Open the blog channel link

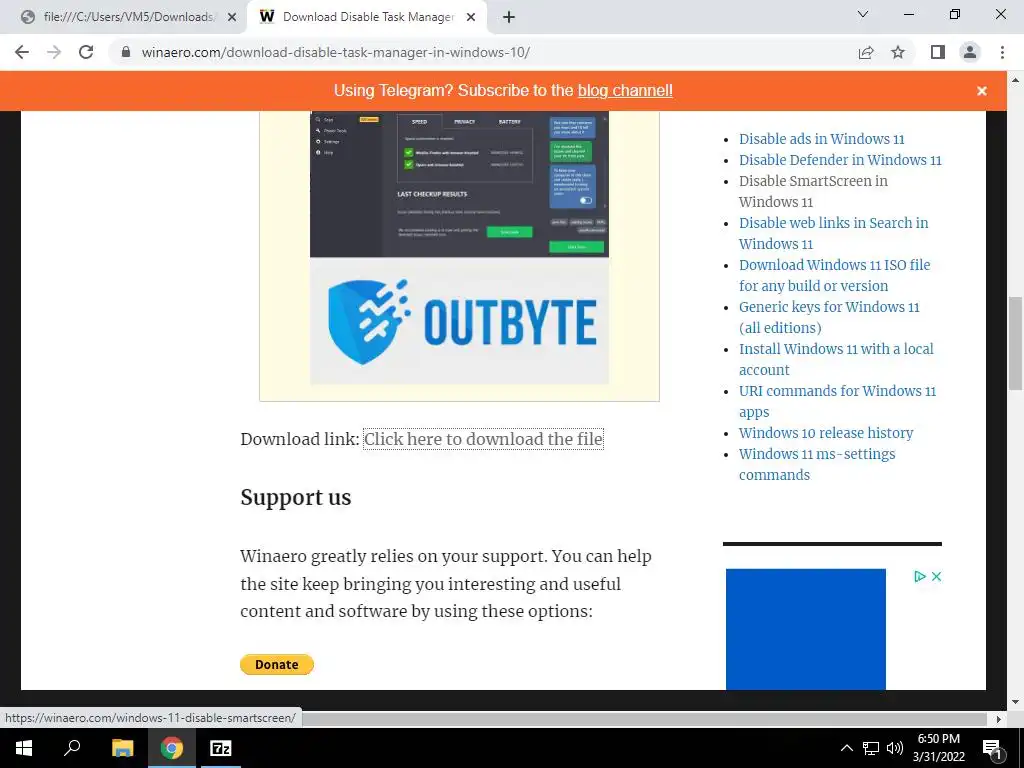point(625,91)
